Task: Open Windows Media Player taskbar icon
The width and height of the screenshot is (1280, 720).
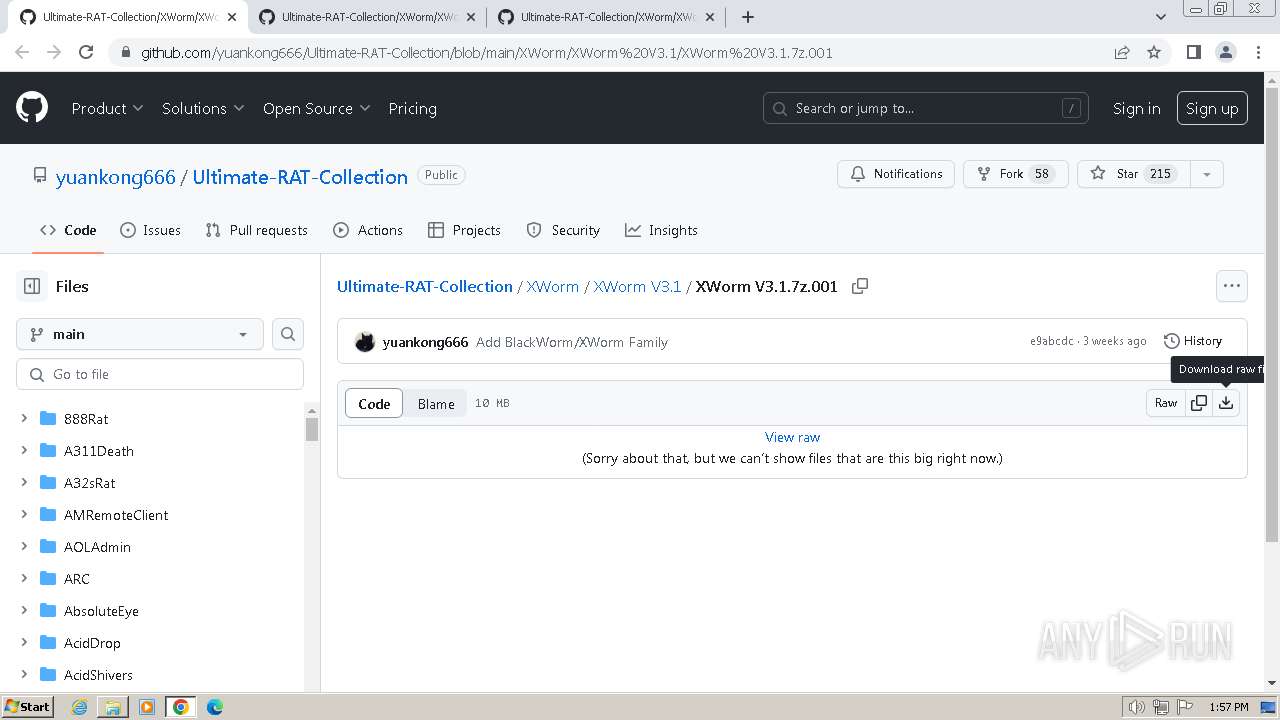Action: click(147, 707)
